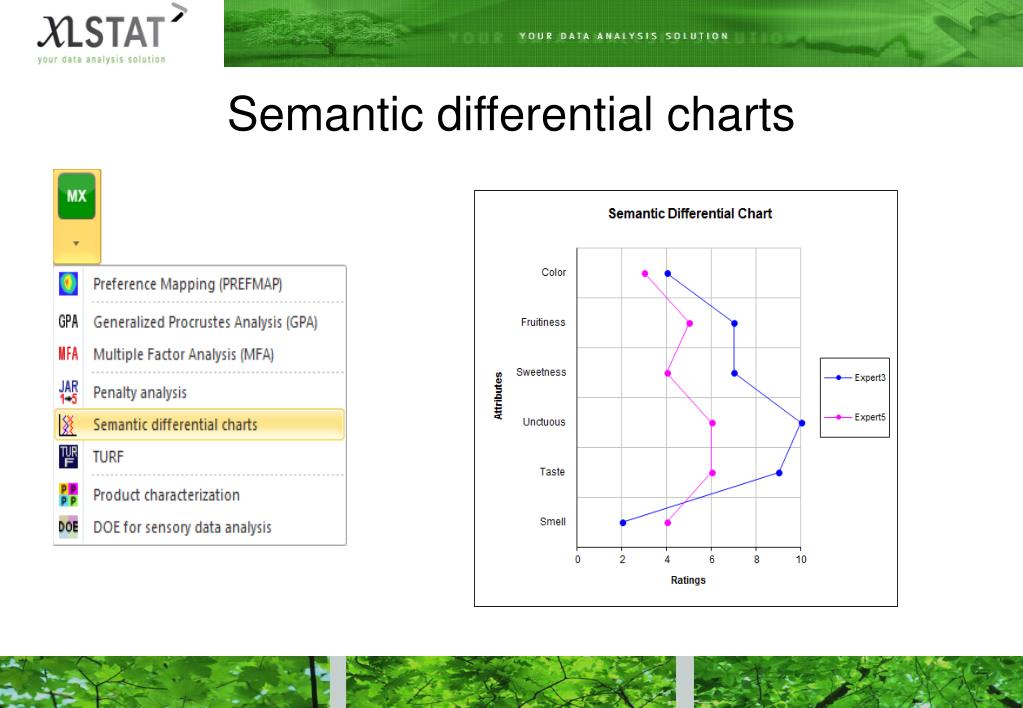Click the Ratings axis title
The image size is (1023, 708).
(688, 580)
